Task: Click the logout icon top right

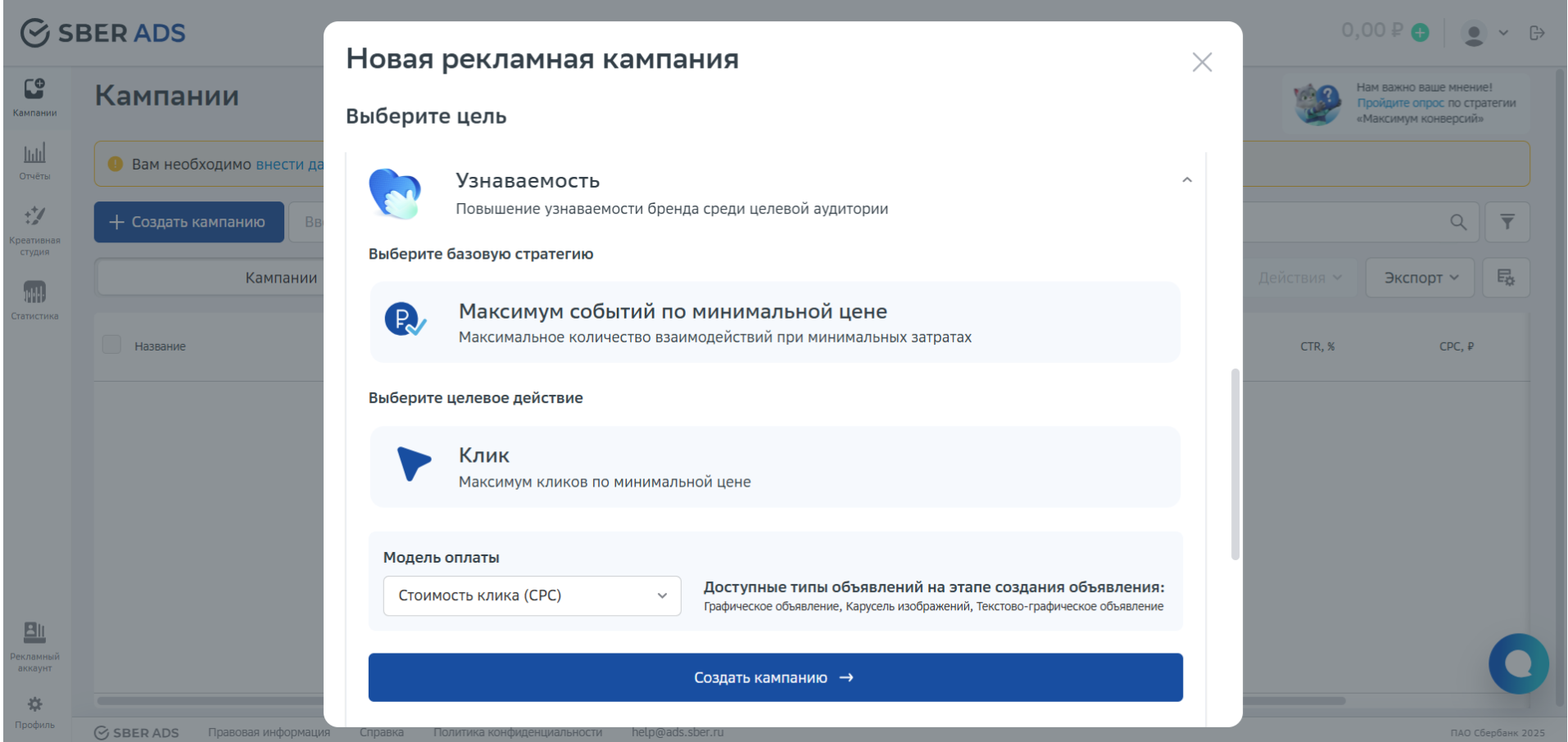Action: coord(1538,32)
